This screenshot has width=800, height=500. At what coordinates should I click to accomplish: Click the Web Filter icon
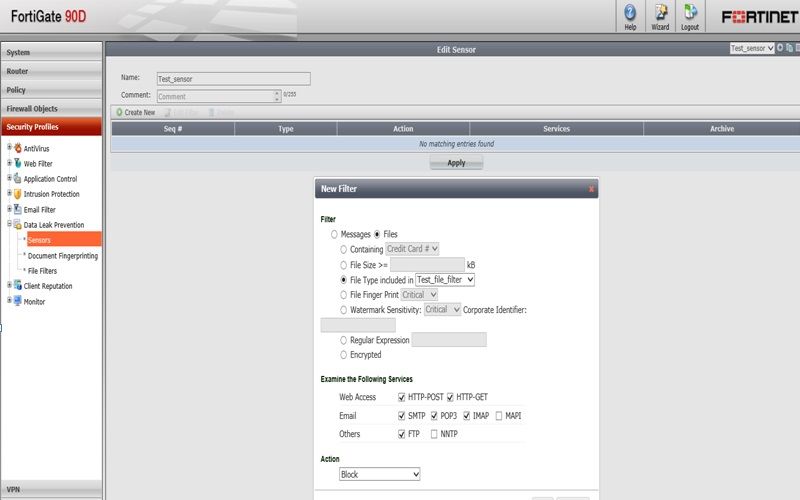[x=18, y=163]
